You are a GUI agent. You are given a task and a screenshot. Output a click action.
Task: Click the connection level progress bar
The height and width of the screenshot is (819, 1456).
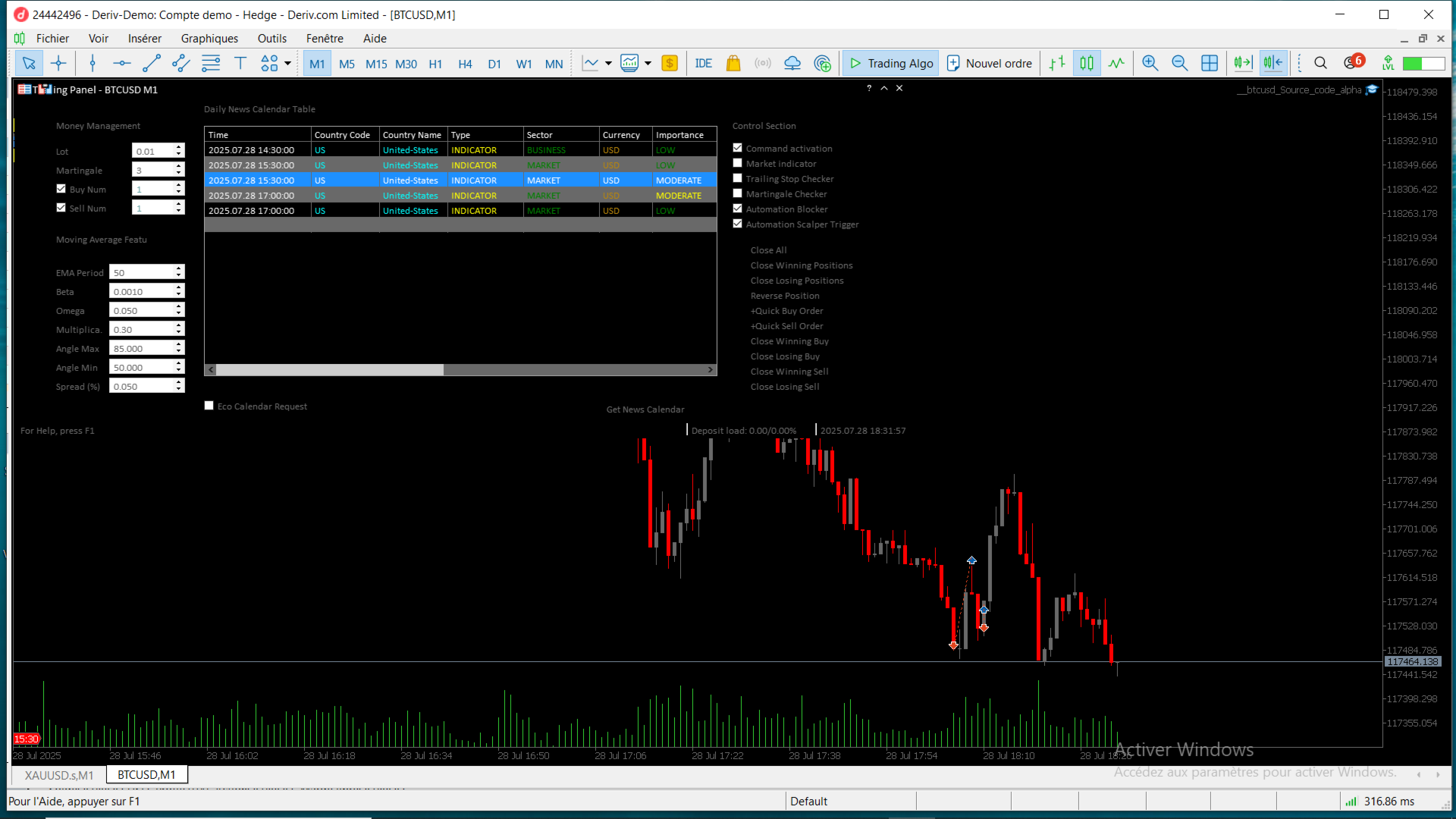point(1423,64)
